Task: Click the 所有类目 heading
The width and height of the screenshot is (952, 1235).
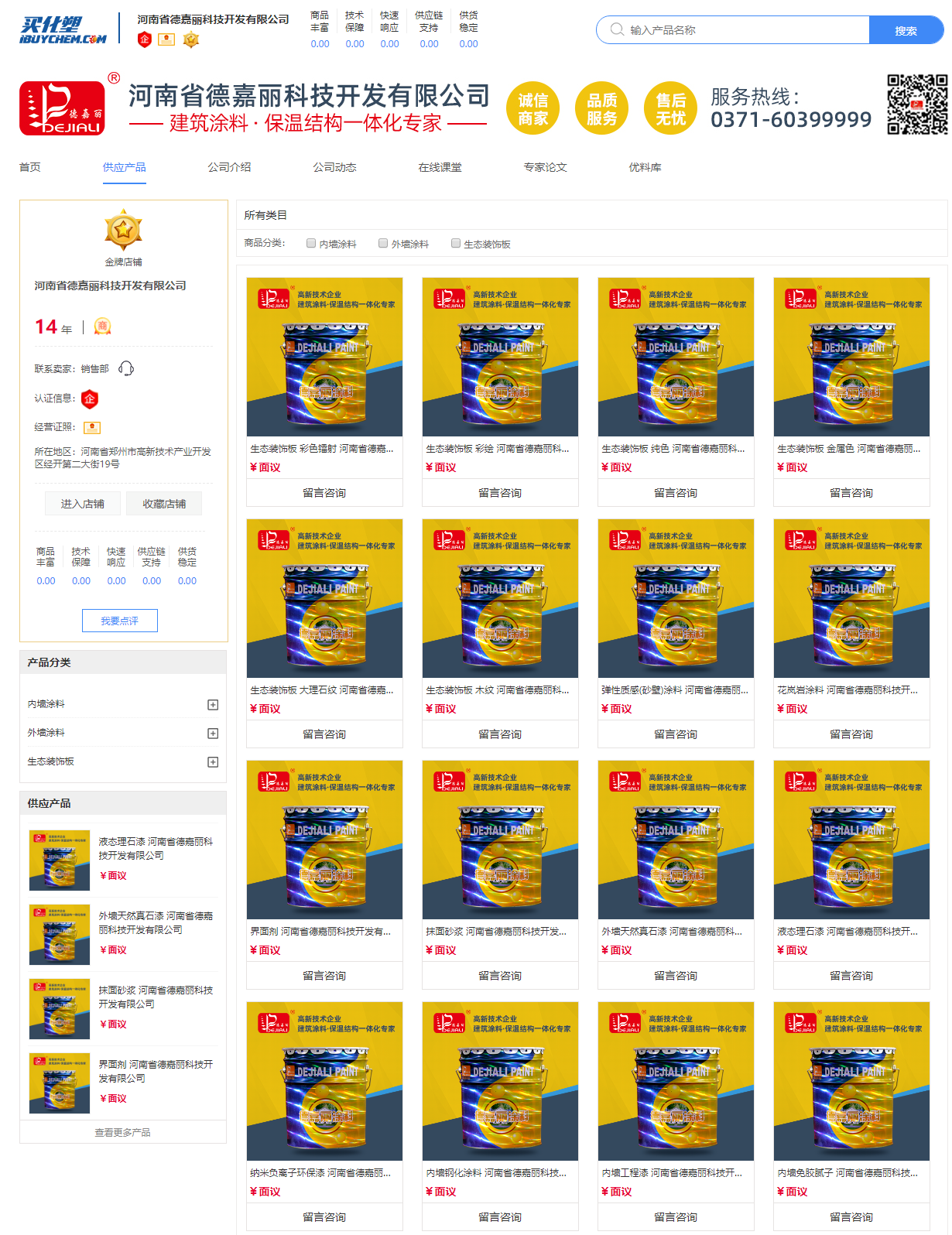Action: click(x=265, y=215)
